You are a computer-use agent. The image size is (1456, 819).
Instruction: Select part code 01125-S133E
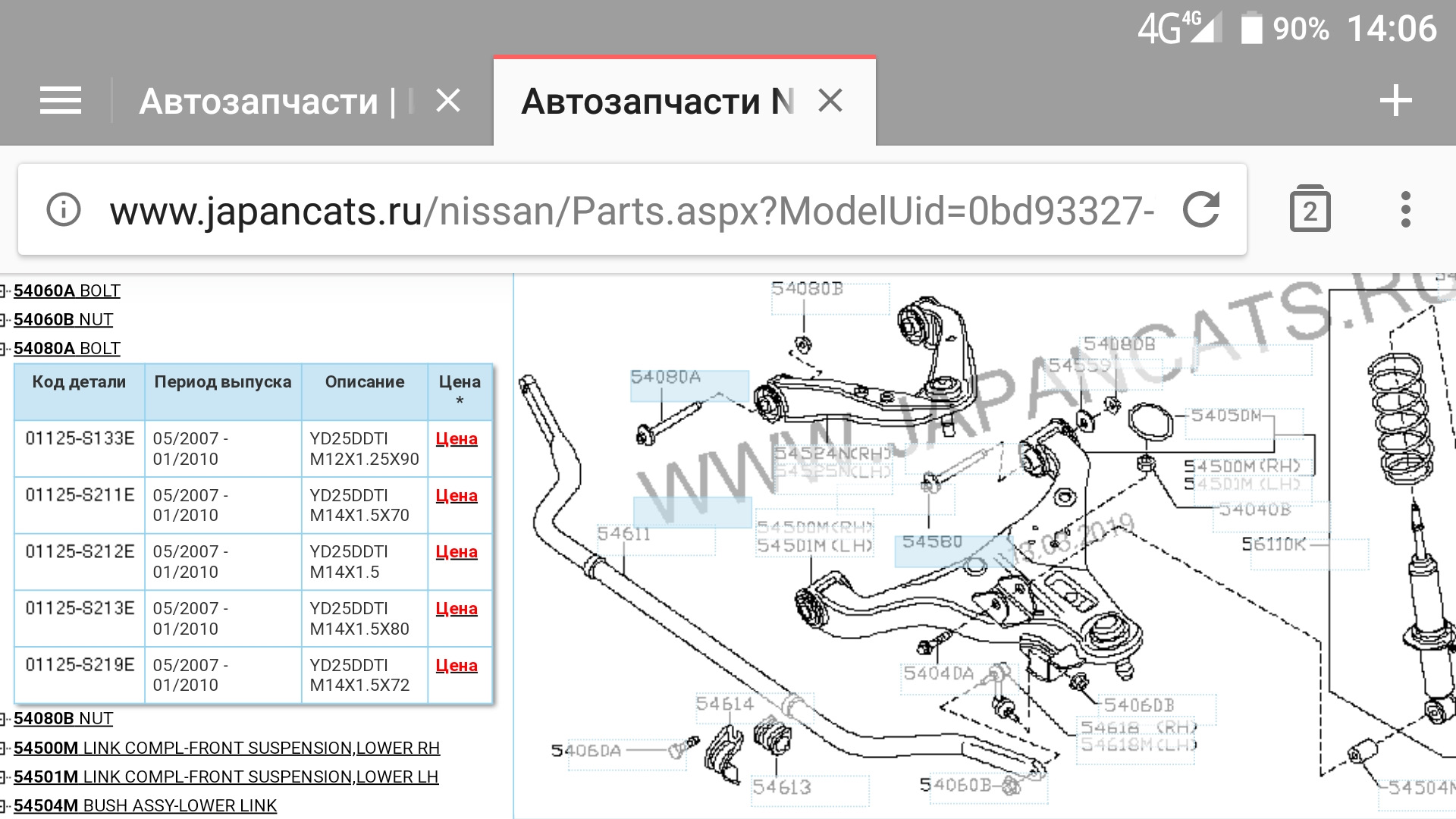pyautogui.click(x=80, y=438)
